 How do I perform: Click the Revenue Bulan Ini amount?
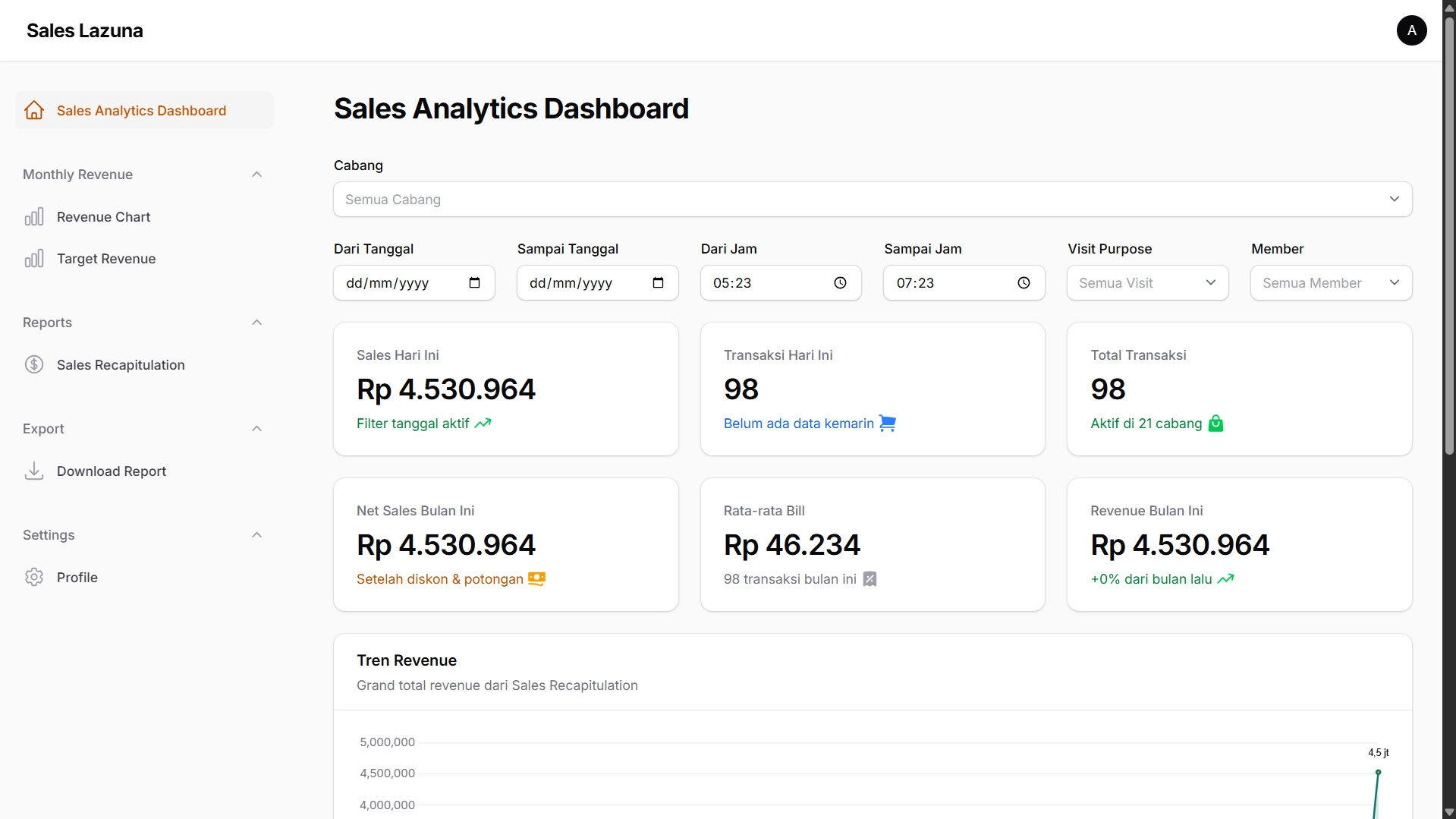coord(1180,545)
